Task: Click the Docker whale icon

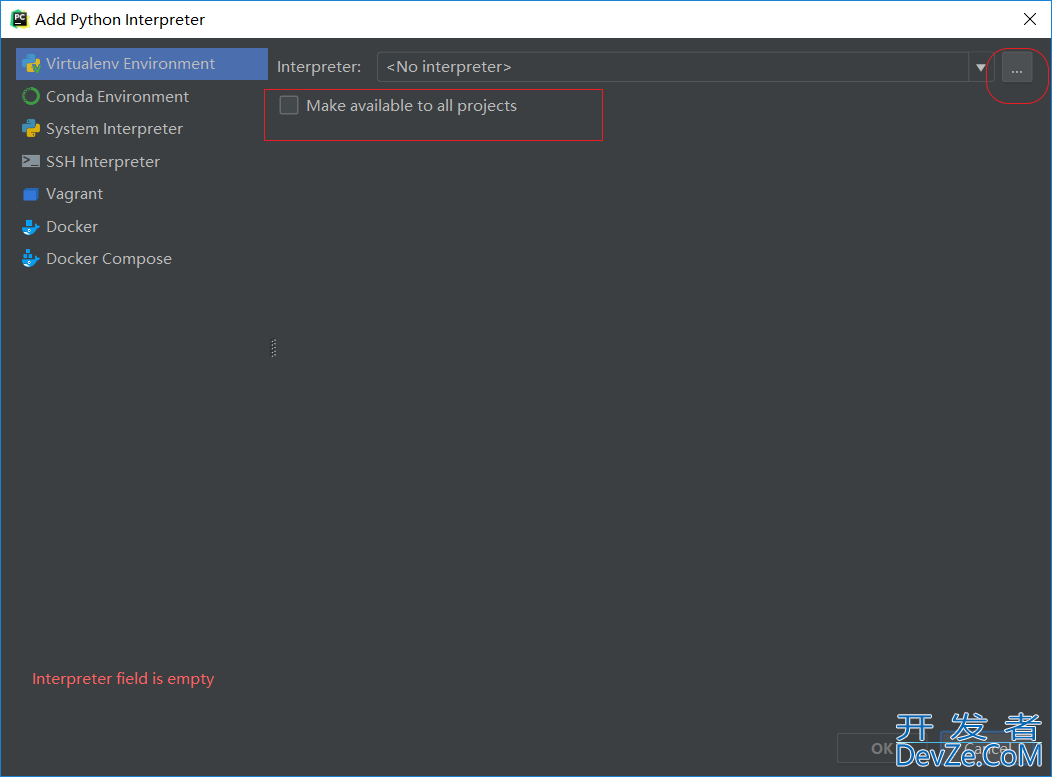Action: coord(31,227)
